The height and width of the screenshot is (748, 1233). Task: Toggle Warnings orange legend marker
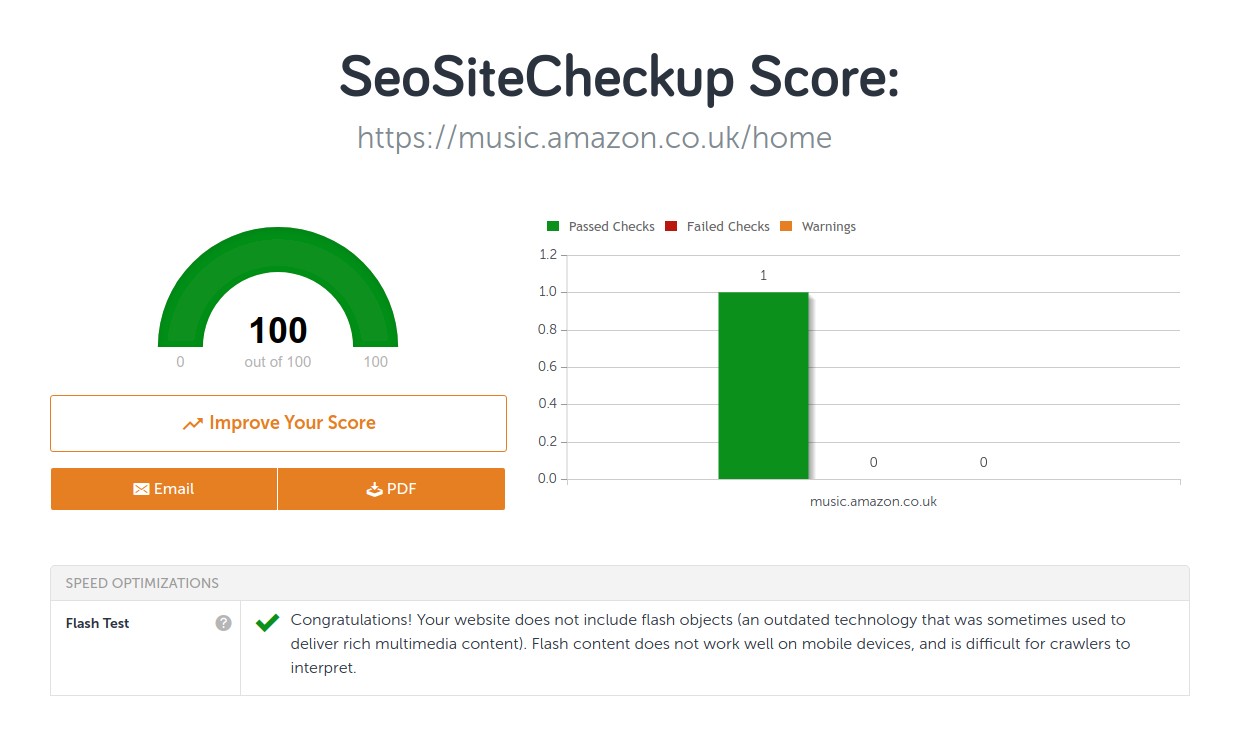coord(786,227)
